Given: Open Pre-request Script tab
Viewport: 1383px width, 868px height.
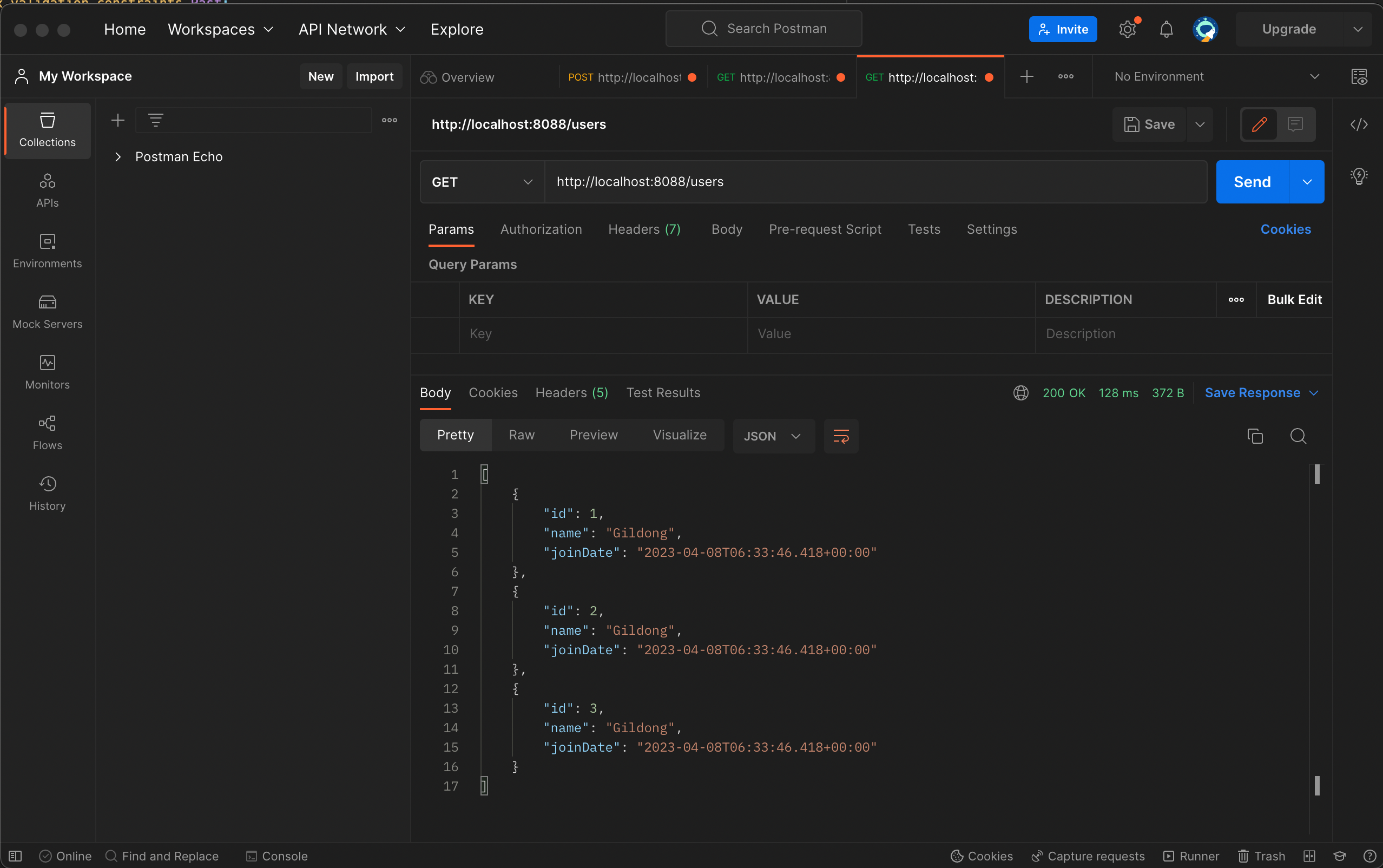Looking at the screenshot, I should pos(825,229).
